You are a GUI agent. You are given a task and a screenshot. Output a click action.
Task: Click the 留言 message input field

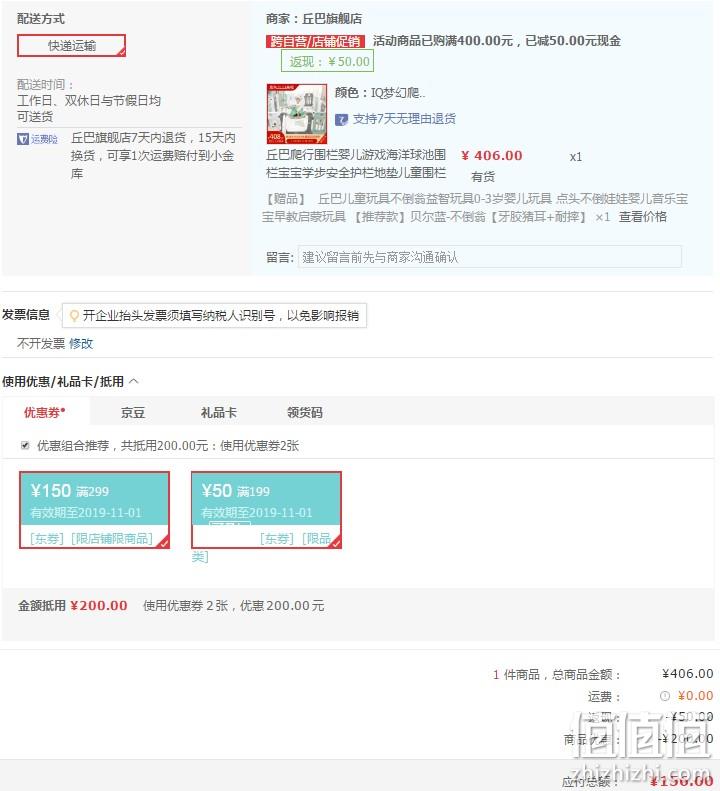coord(489,257)
